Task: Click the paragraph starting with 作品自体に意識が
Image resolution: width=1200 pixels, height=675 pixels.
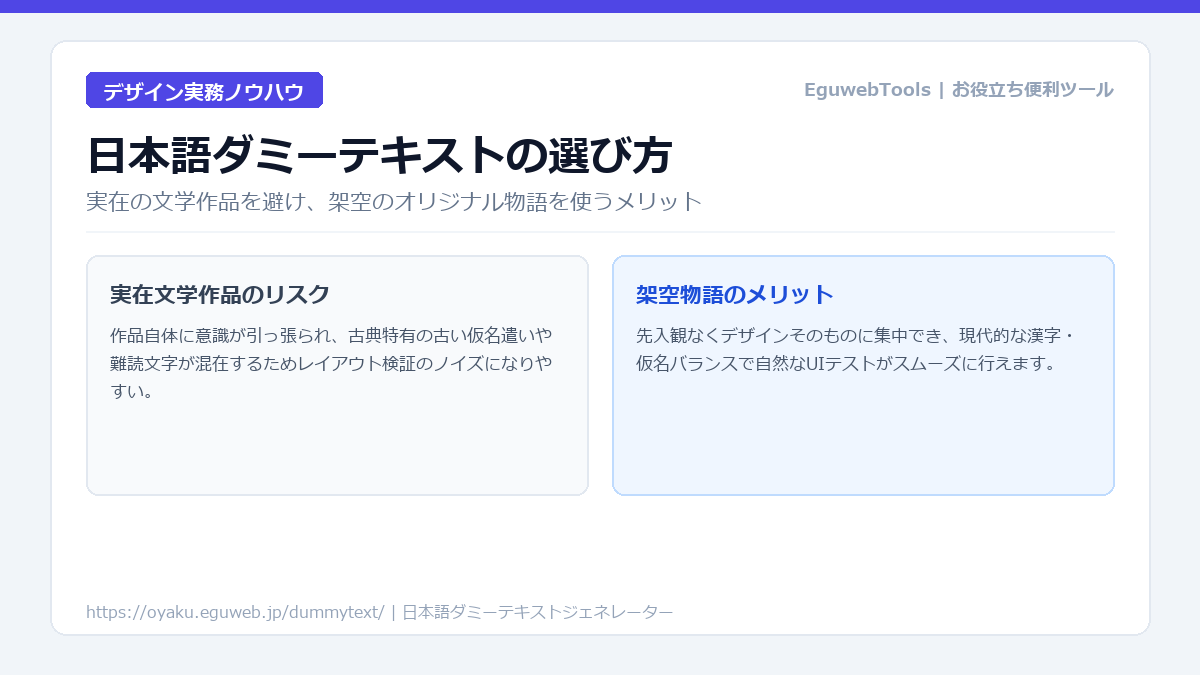Action: click(x=332, y=362)
